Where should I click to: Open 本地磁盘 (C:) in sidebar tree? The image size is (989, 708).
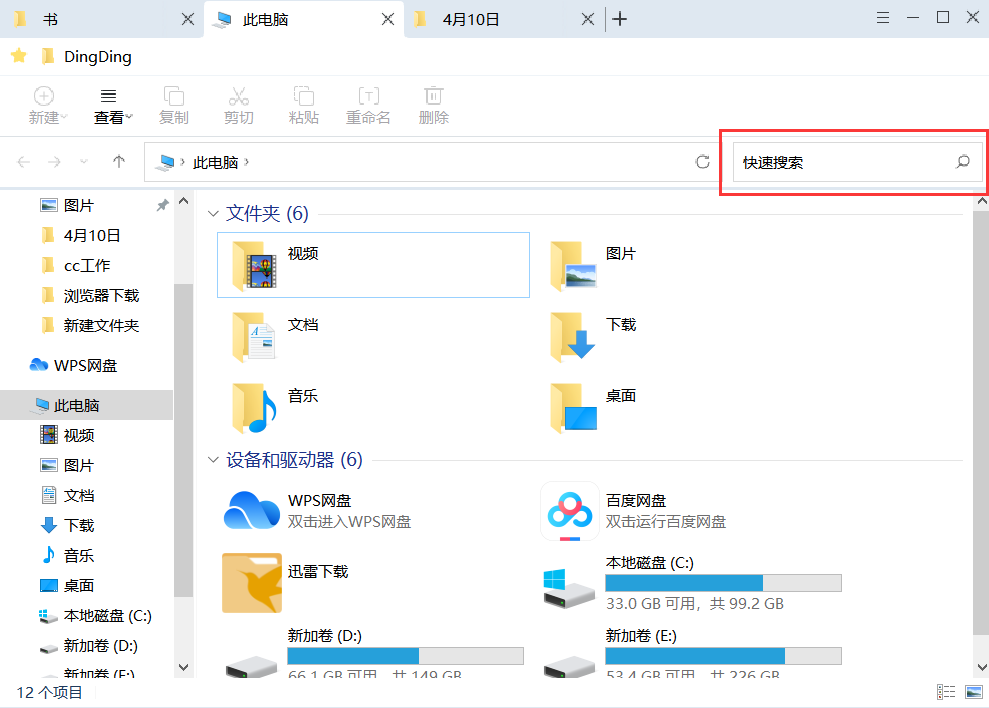tap(95, 616)
